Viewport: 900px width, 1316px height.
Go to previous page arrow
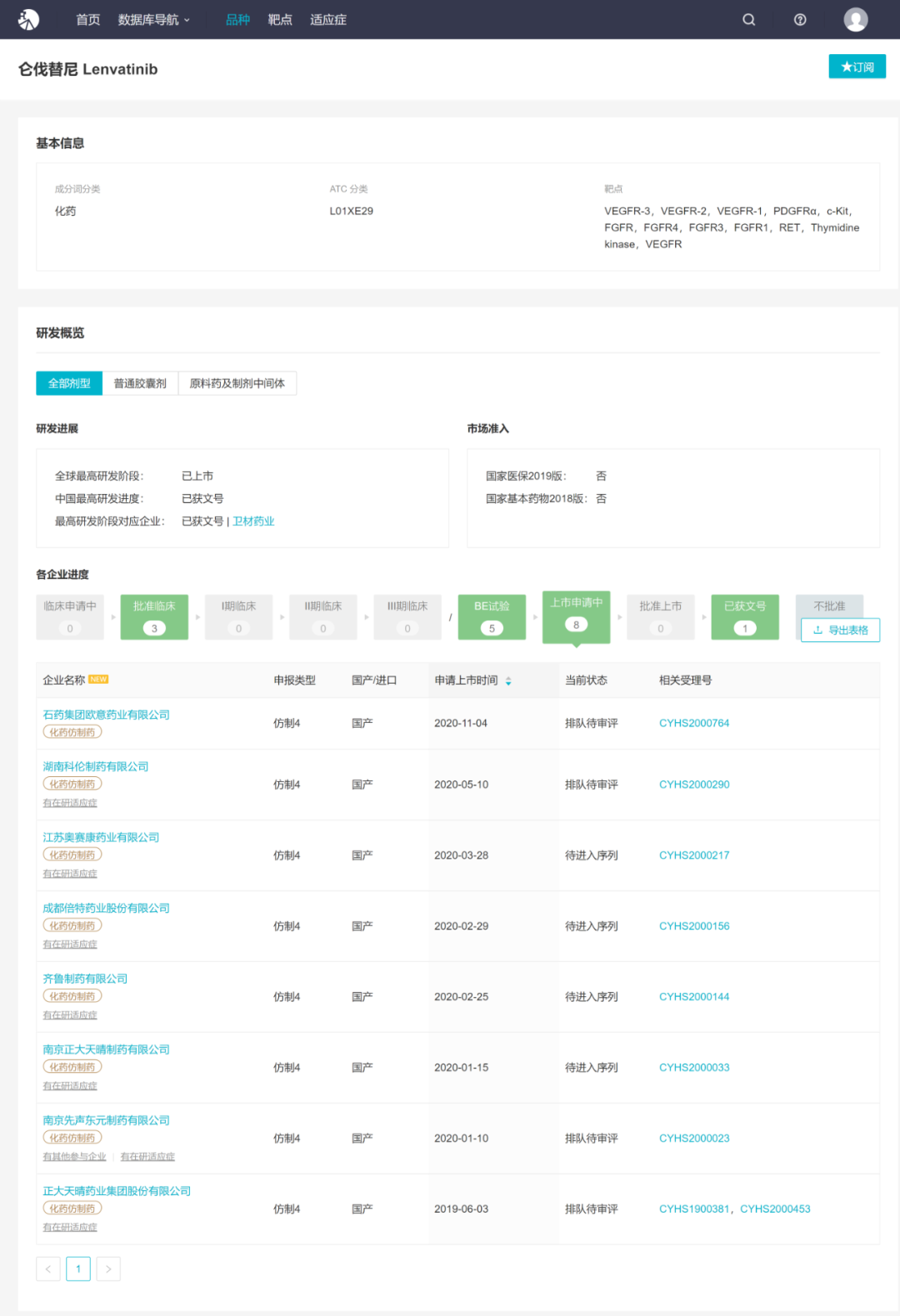(48, 1269)
